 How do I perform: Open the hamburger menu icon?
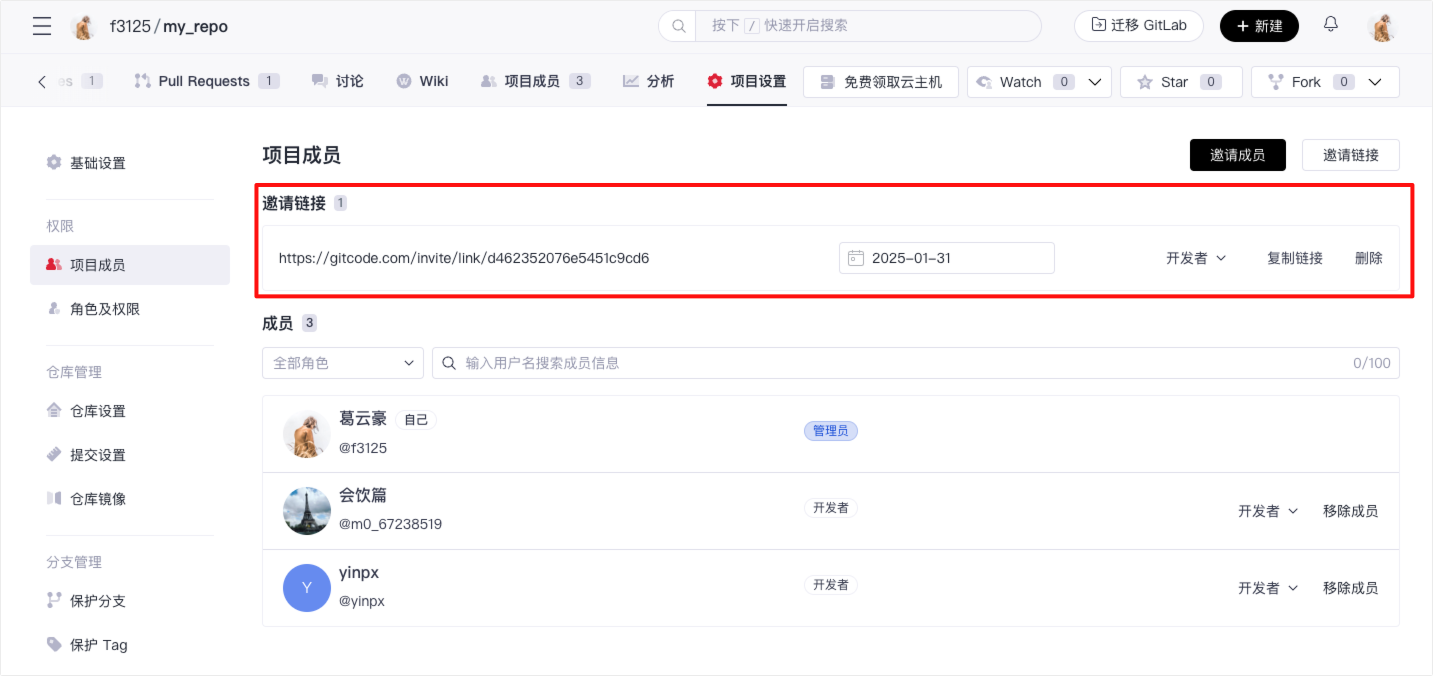coord(42,26)
